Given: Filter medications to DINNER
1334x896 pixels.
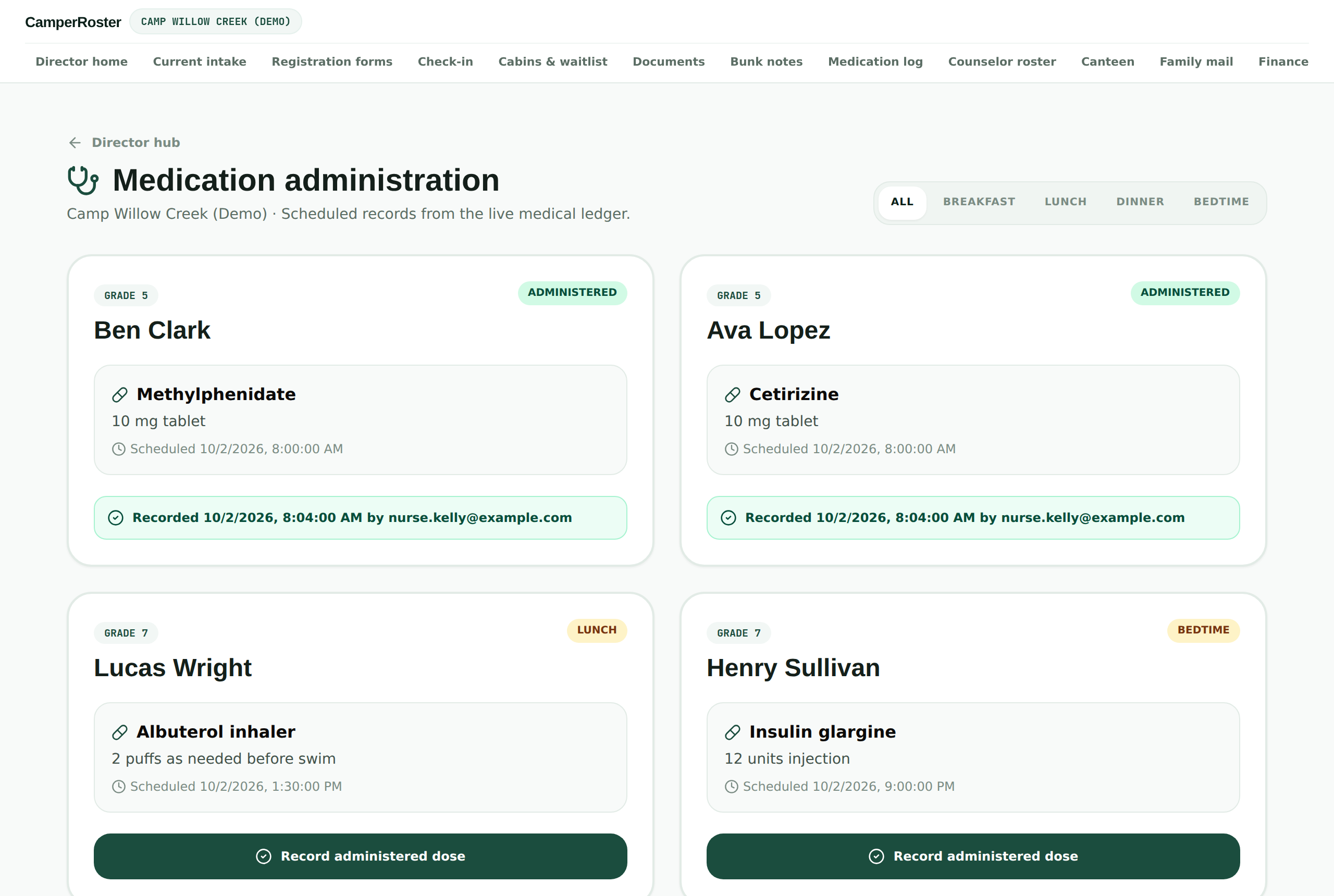Looking at the screenshot, I should (1140, 202).
